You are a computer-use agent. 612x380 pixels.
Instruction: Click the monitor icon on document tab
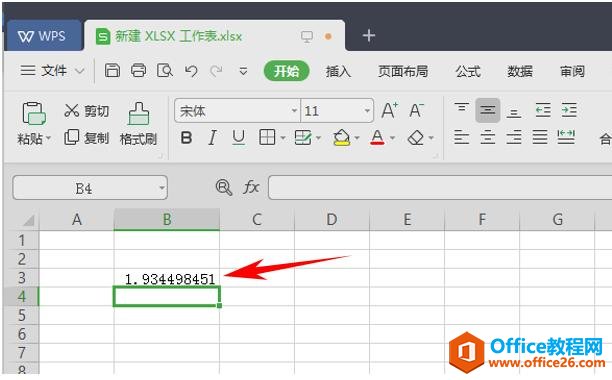point(307,37)
